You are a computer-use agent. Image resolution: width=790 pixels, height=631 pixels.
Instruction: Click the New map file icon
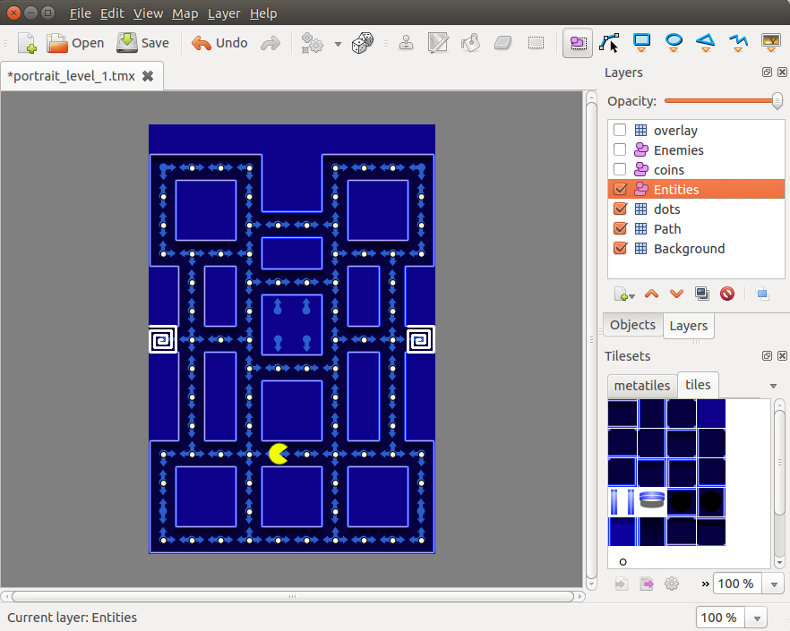click(x=27, y=43)
